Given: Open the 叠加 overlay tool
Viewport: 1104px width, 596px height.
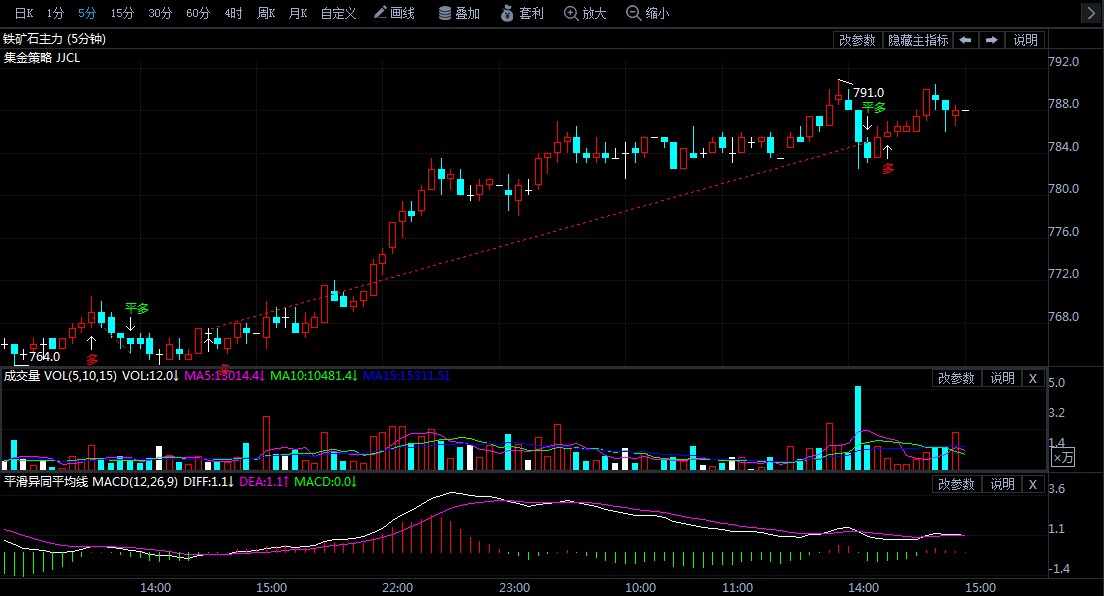Looking at the screenshot, I should (459, 13).
